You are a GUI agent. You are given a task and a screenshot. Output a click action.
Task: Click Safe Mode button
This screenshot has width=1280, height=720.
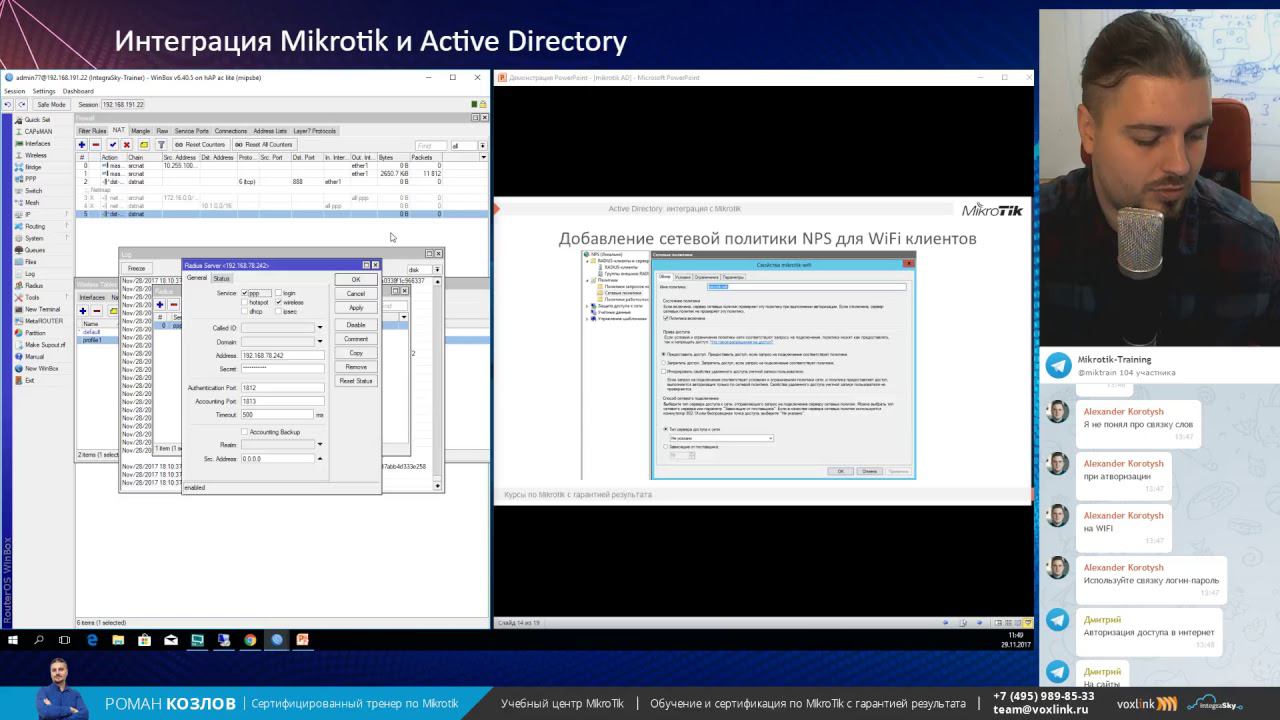click(x=51, y=104)
